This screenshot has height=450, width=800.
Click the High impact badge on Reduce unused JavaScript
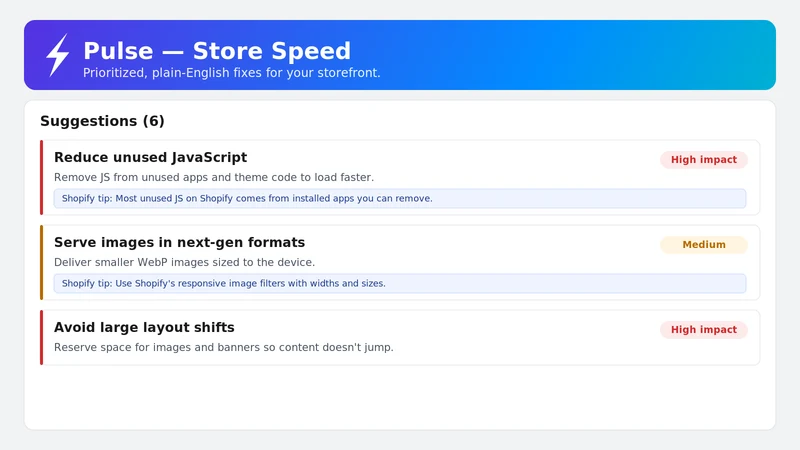click(x=704, y=160)
